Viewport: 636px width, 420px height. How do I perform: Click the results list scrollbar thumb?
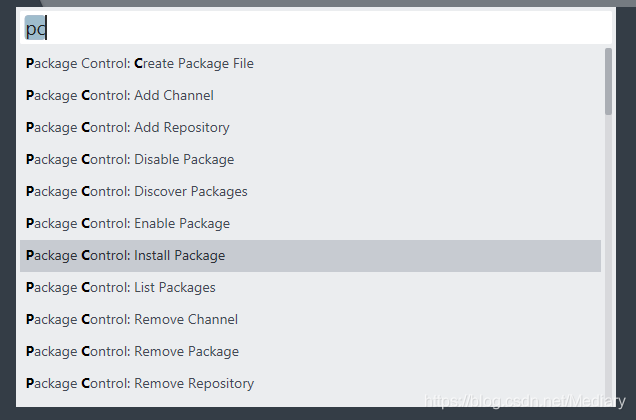[x=608, y=81]
